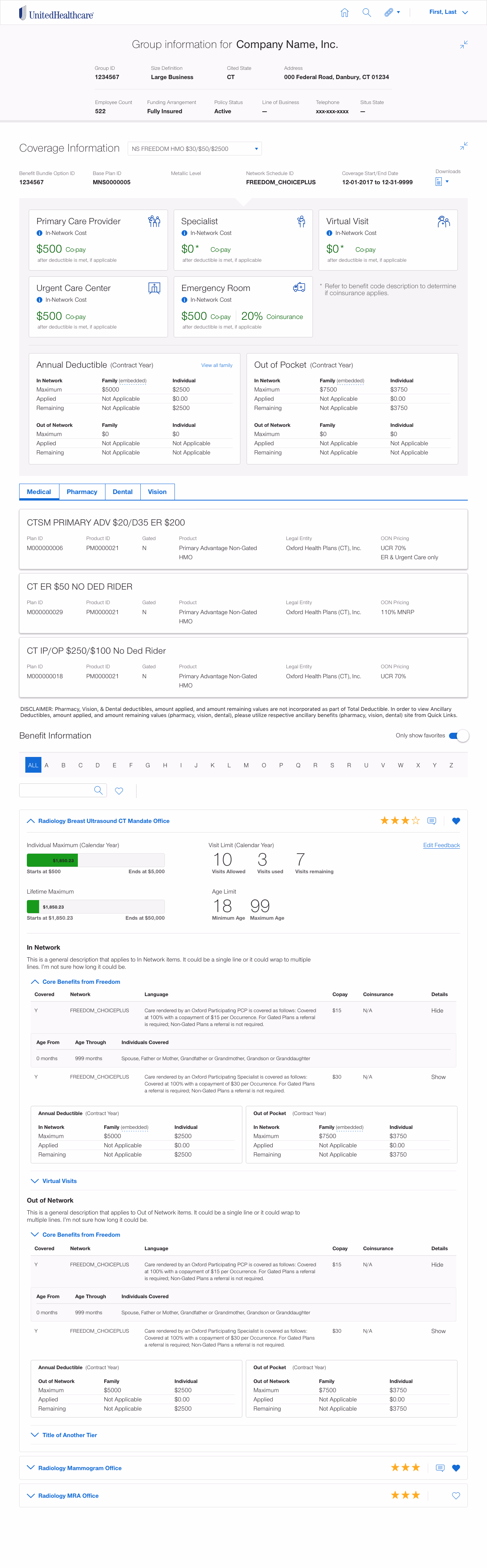
Task: Click the Primary Care Provider people icon
Action: coord(155,221)
